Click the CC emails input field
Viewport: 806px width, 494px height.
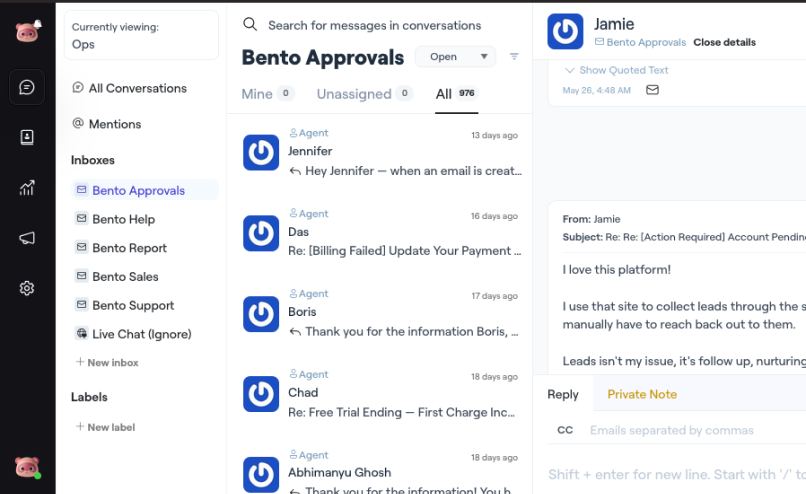(x=671, y=430)
